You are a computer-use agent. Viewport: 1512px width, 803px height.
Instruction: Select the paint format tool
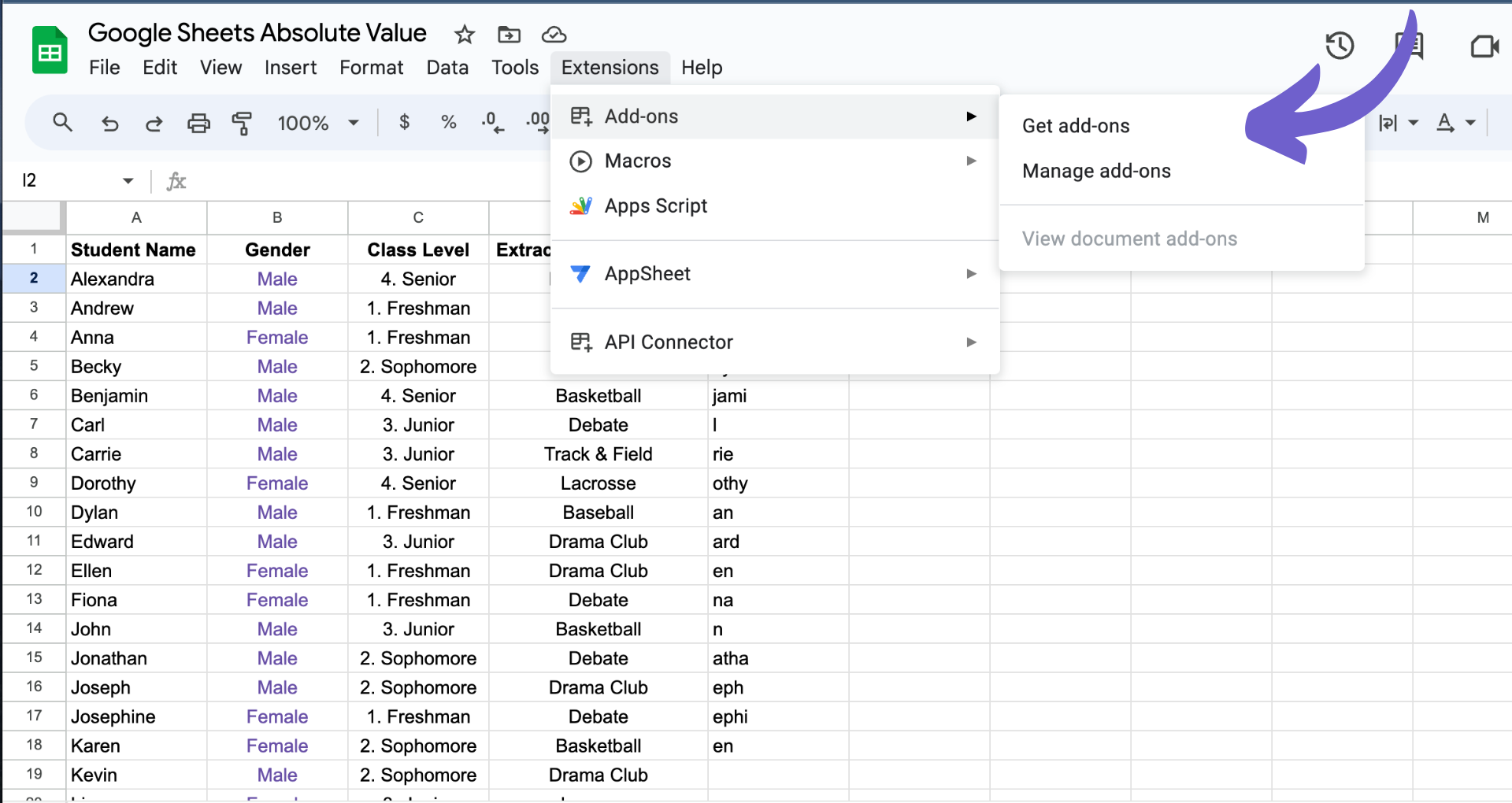tap(243, 123)
